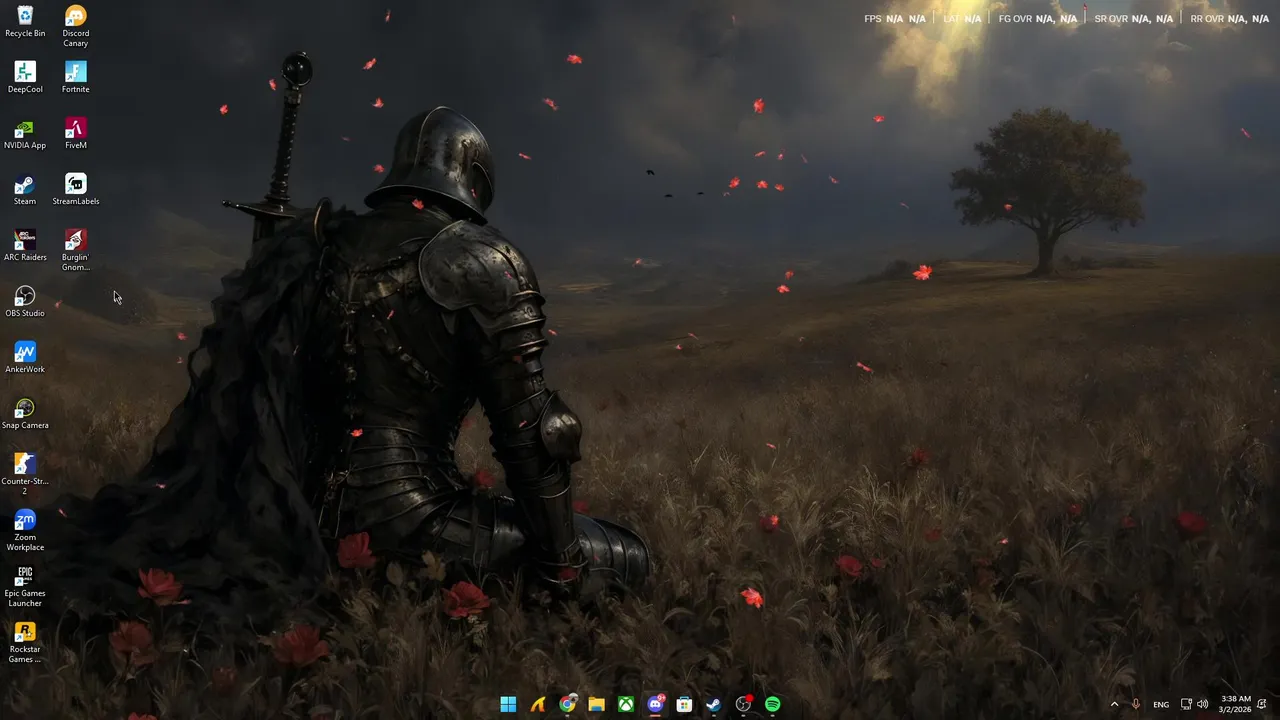This screenshot has width=1280, height=720.
Task: Open the Windows Start menu
Action: click(x=508, y=704)
